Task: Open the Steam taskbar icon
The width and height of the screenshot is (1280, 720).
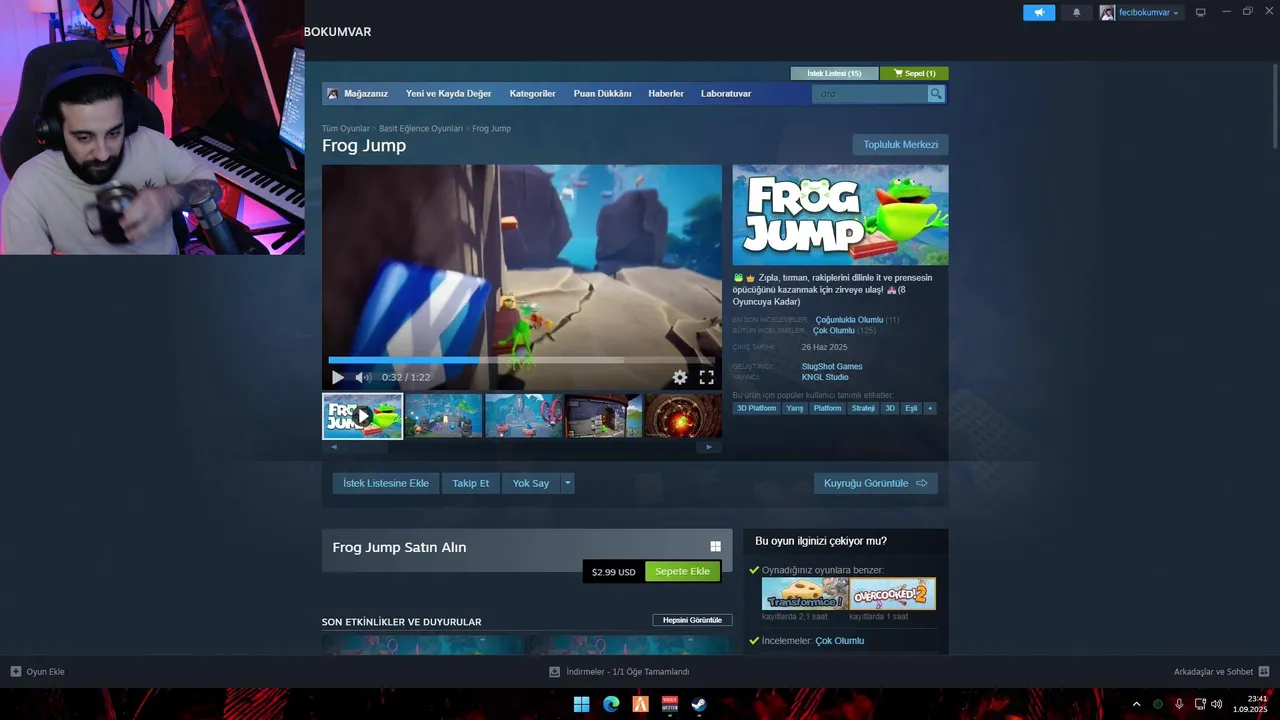Action: pos(699,704)
